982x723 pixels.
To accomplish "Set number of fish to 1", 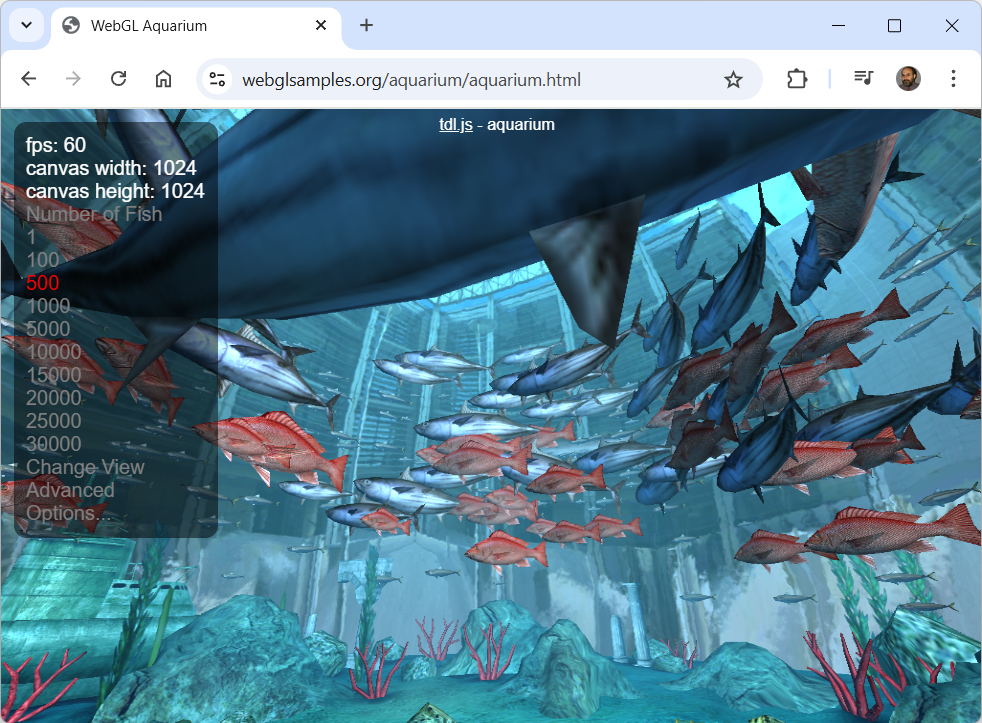I will coord(31,237).
